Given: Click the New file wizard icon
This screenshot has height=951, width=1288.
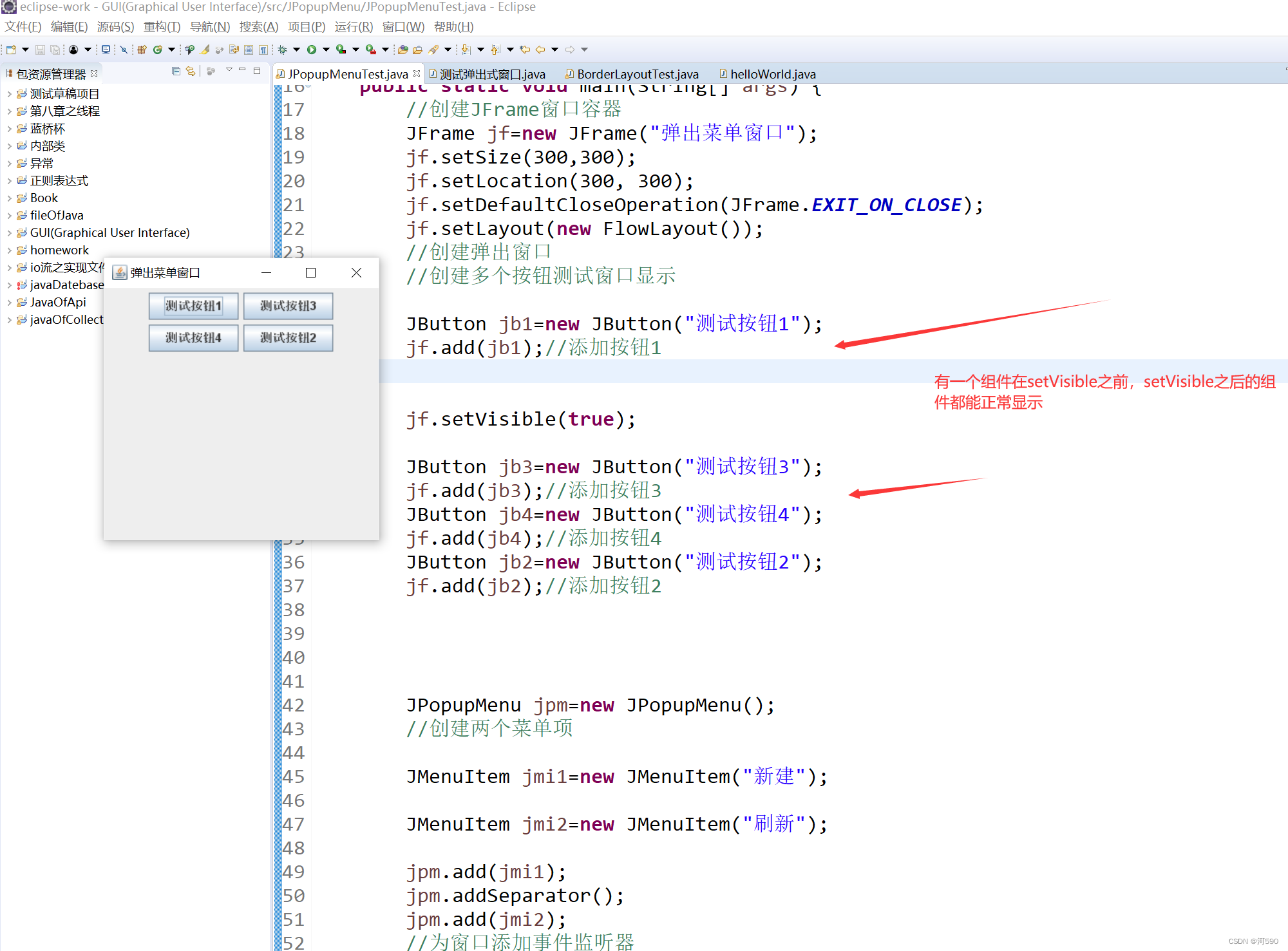Looking at the screenshot, I should point(11,50).
